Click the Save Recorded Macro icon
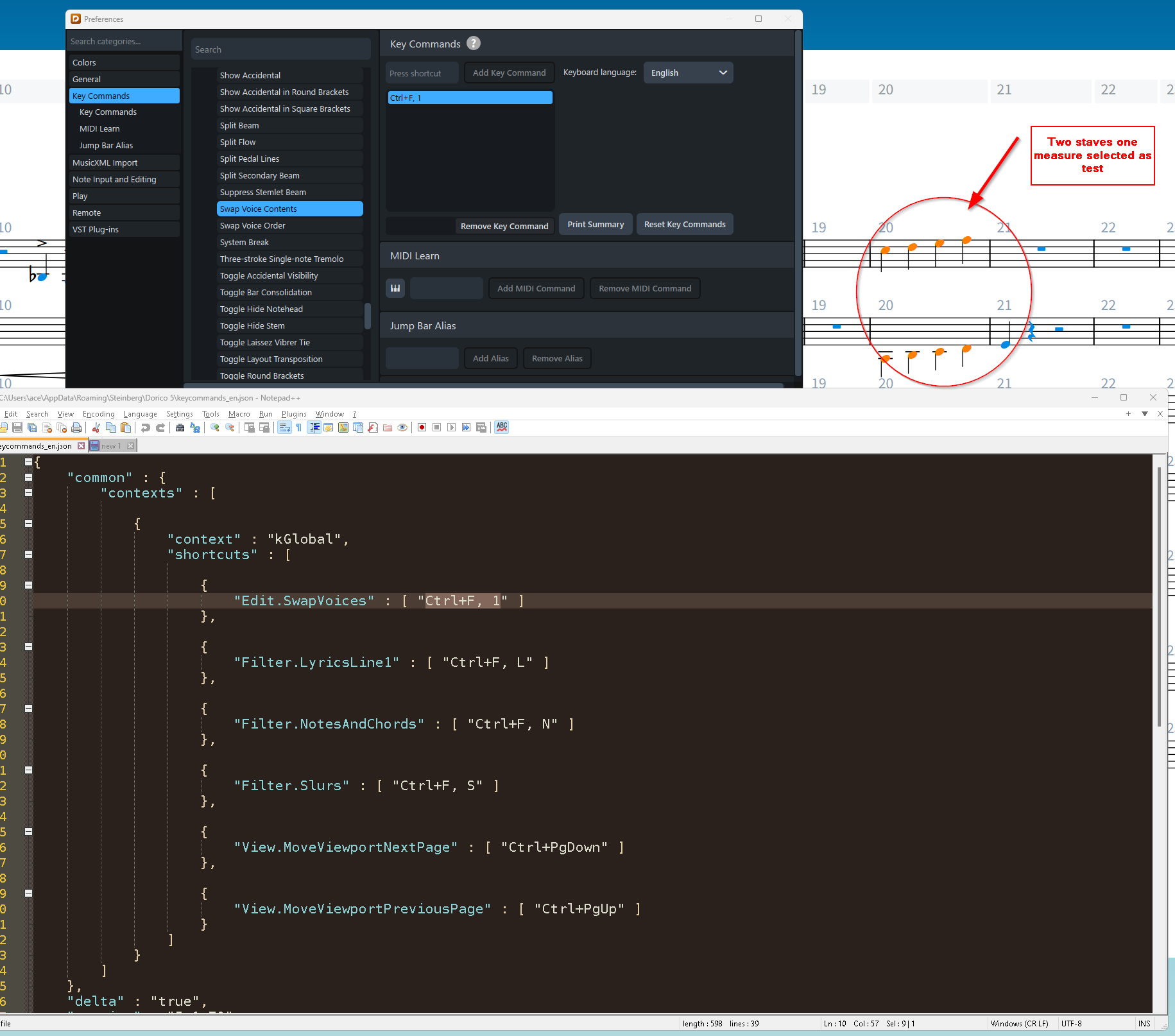 pos(481,427)
